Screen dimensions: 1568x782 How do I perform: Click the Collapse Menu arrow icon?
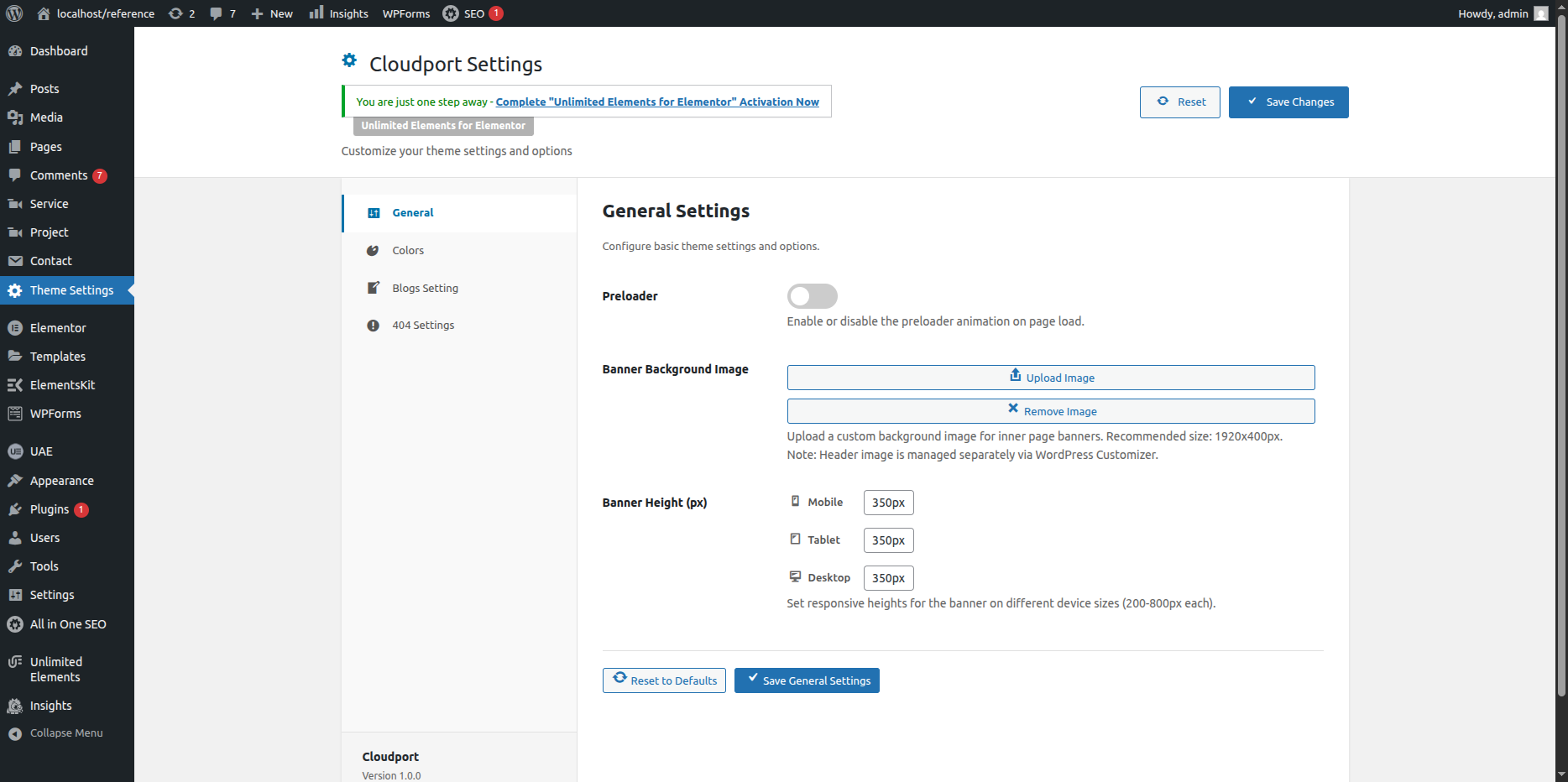(15, 734)
